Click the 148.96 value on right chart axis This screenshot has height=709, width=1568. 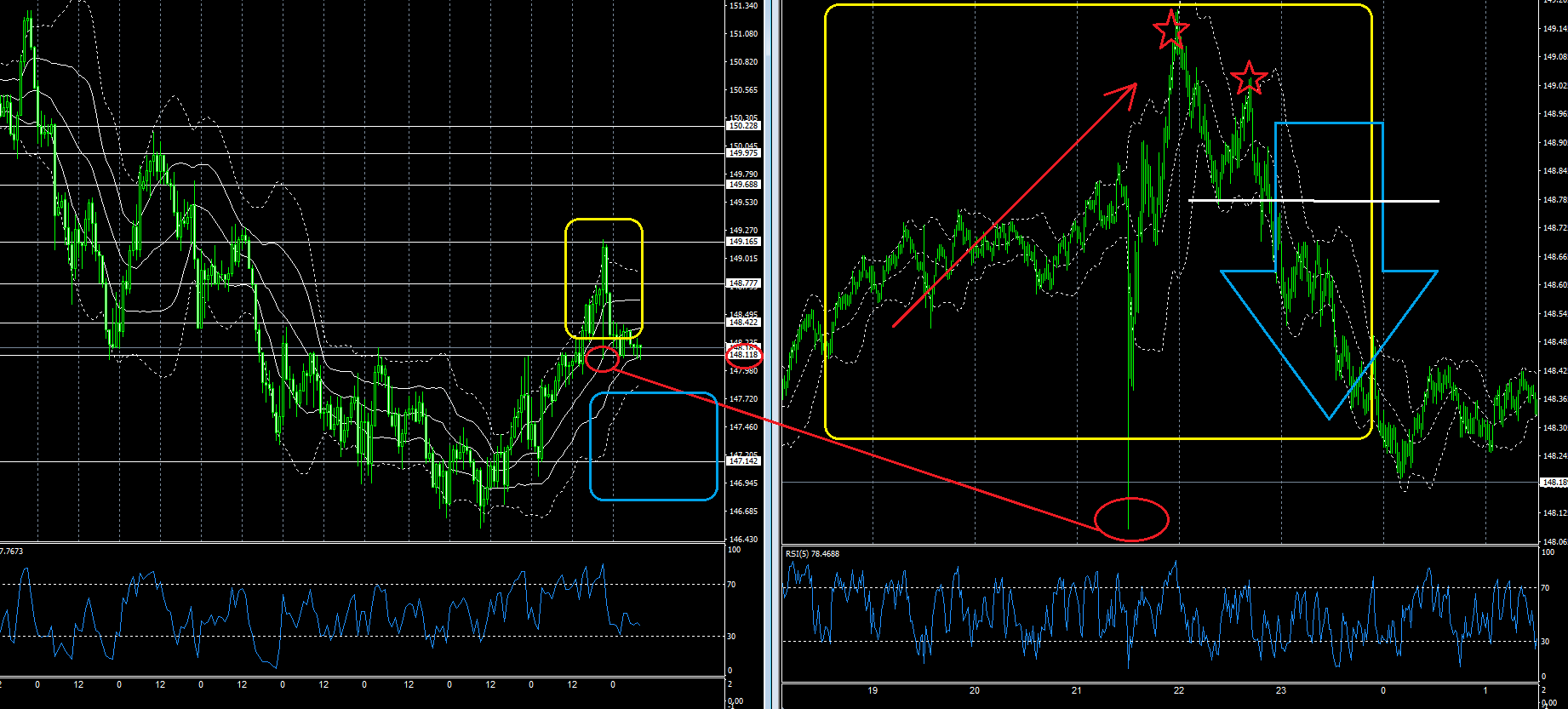pos(1555,114)
